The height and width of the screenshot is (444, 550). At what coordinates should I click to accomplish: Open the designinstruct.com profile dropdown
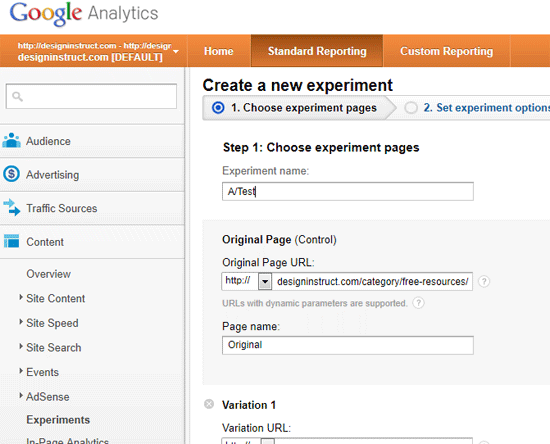pos(176,52)
